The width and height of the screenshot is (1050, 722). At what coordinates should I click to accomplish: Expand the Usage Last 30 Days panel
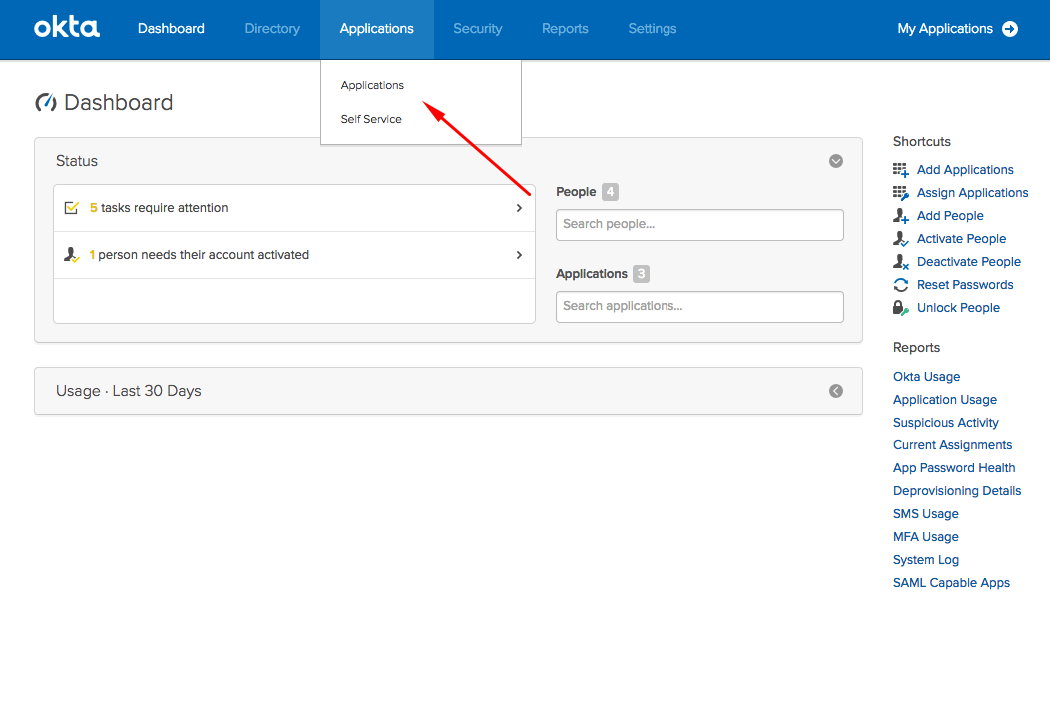836,391
